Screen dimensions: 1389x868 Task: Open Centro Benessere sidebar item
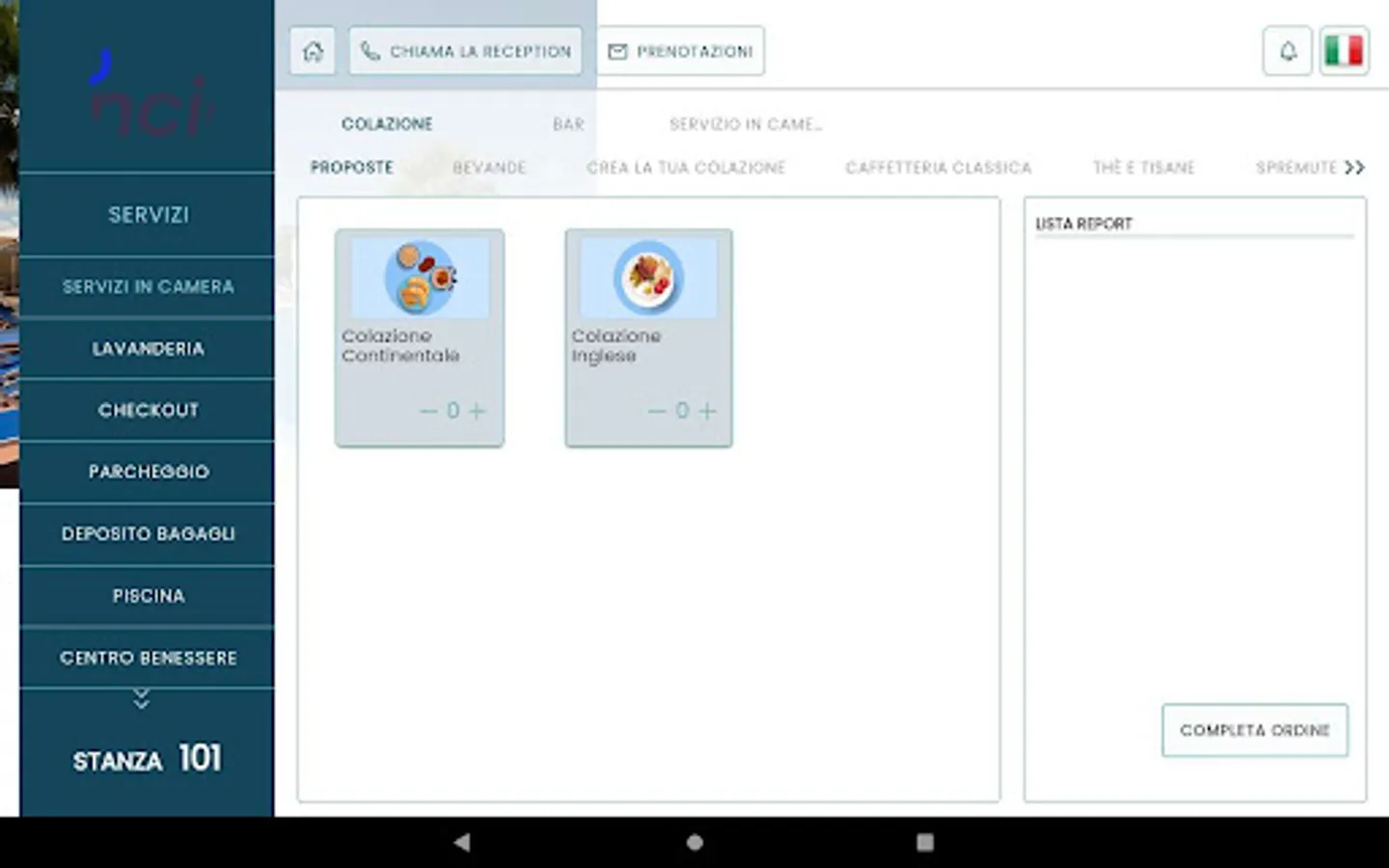[x=148, y=658]
